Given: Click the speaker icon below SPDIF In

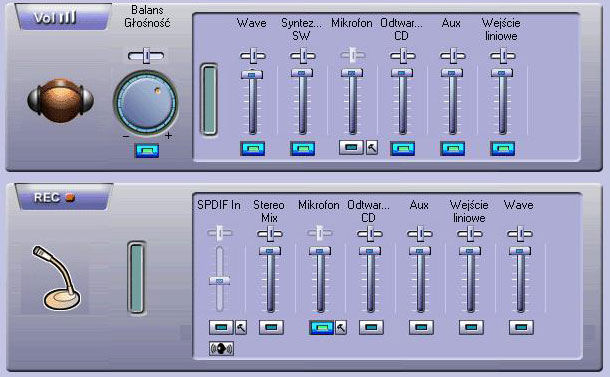Looking at the screenshot, I should [221, 349].
